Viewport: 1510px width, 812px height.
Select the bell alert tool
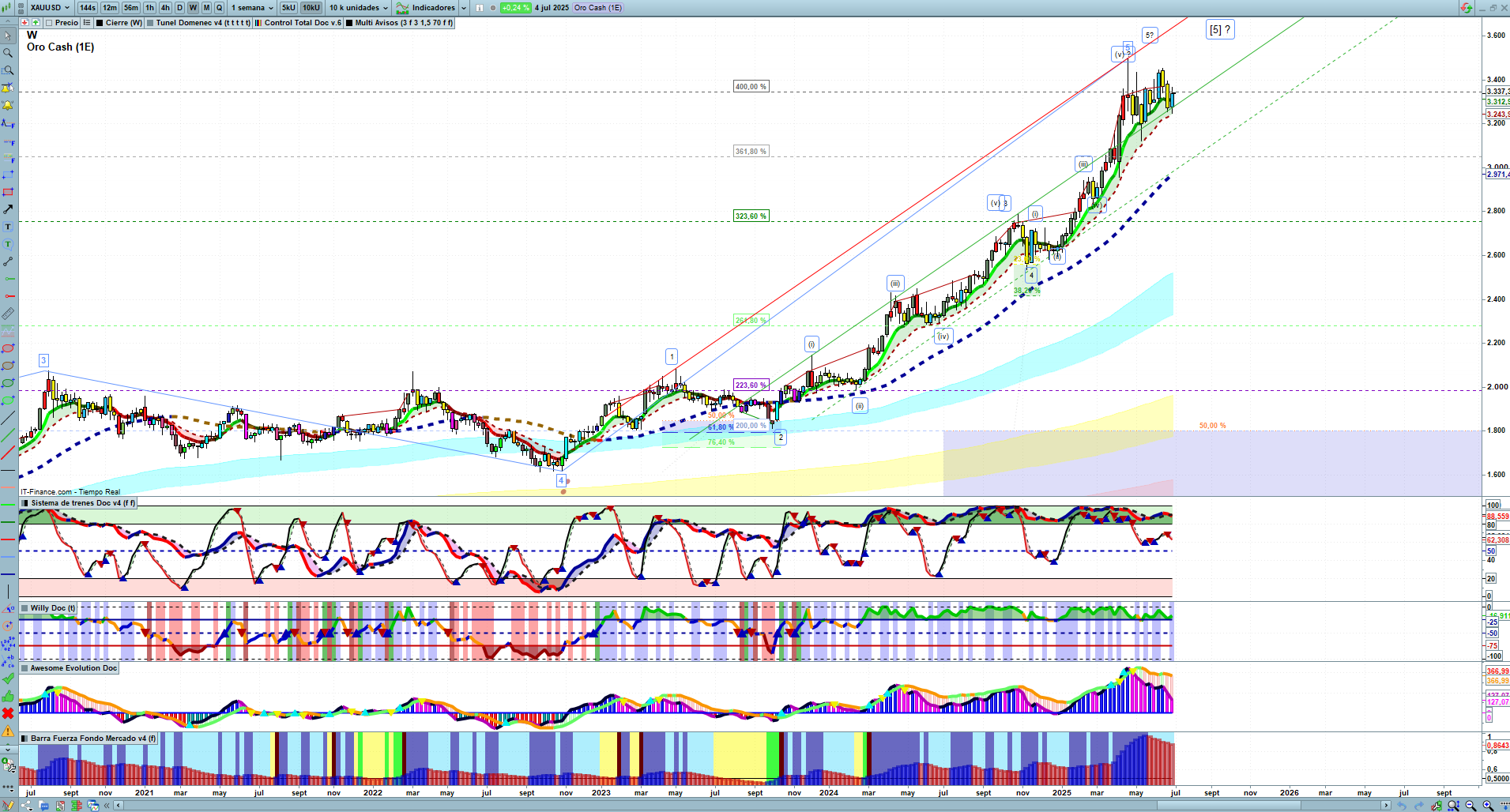tap(8, 105)
